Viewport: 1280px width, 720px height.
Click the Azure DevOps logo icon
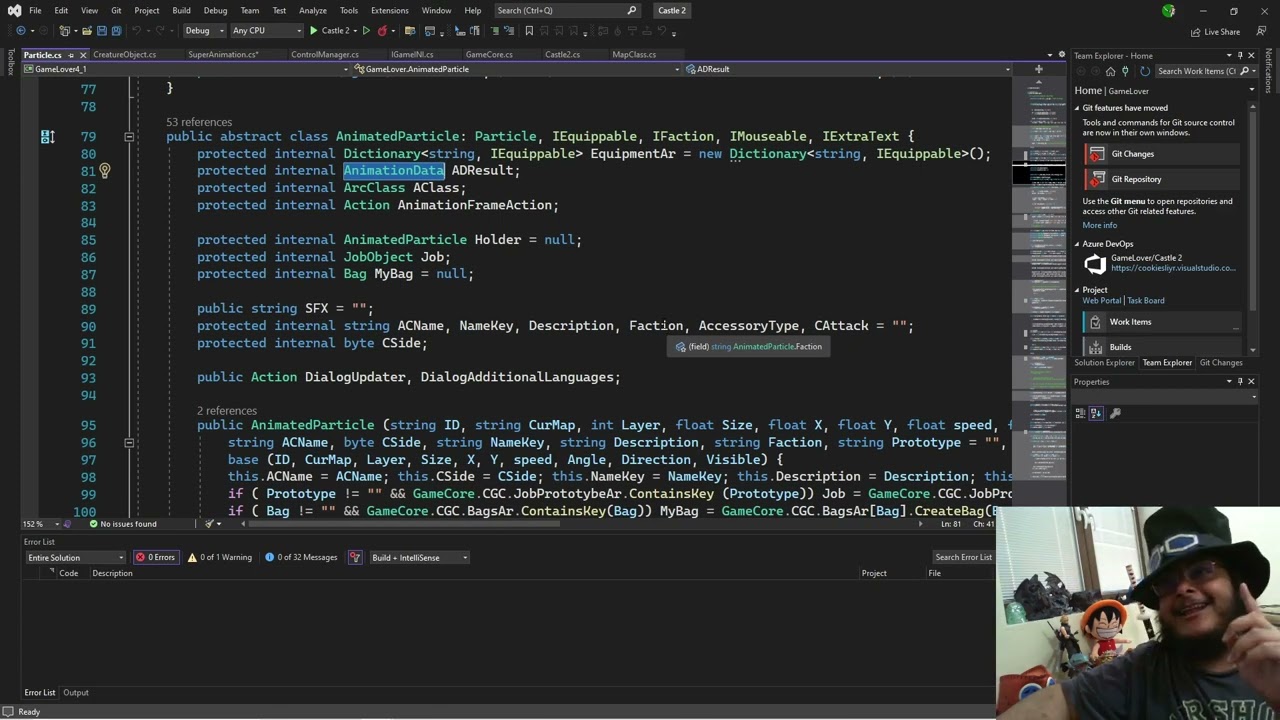(x=1095, y=264)
